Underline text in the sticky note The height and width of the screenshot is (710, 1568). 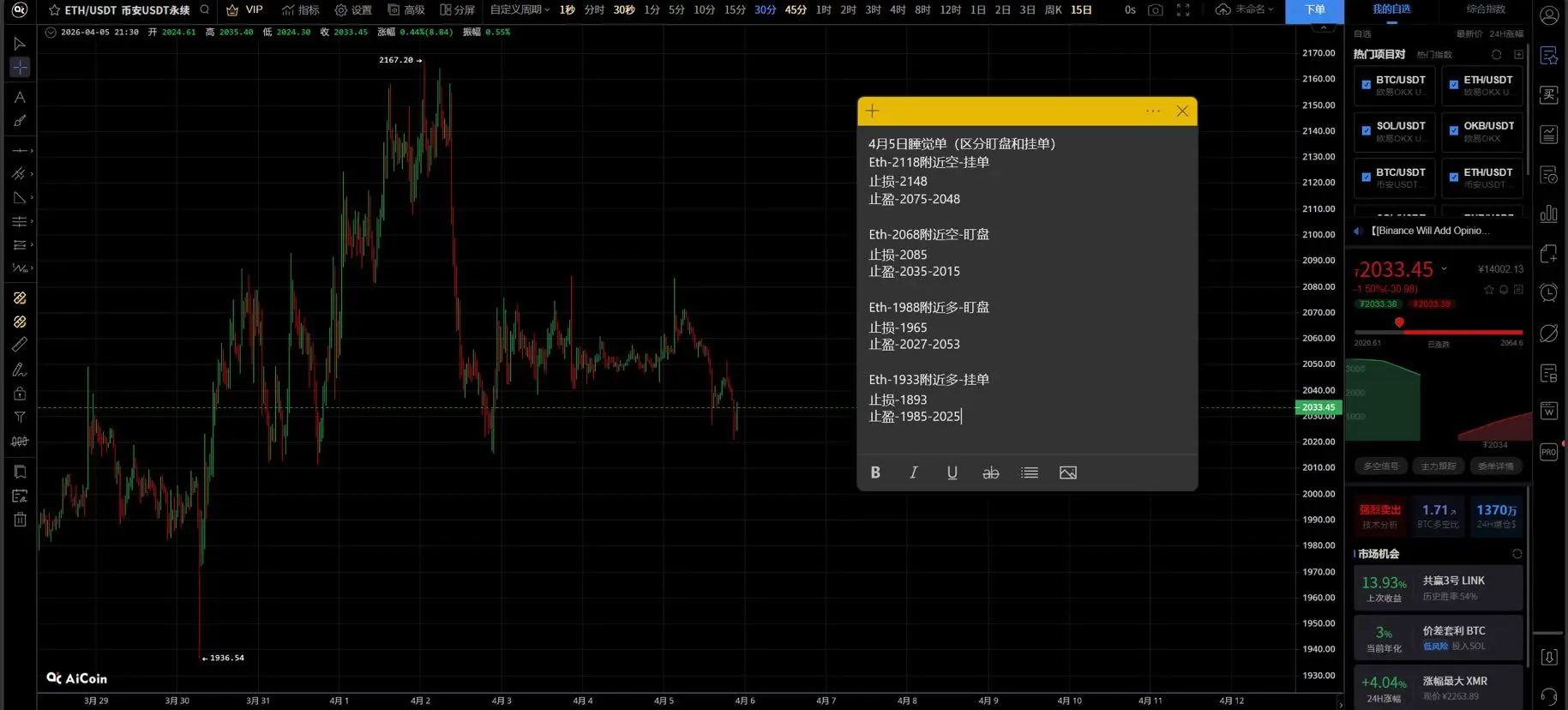(x=952, y=472)
